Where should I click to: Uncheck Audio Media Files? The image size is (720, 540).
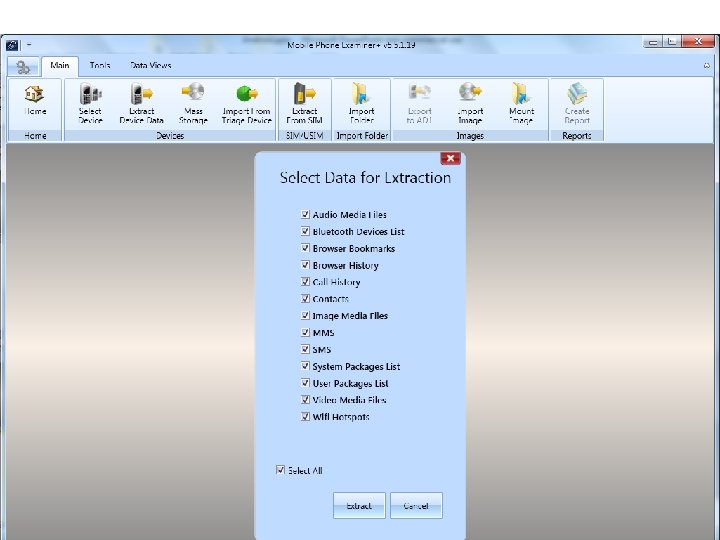[305, 214]
